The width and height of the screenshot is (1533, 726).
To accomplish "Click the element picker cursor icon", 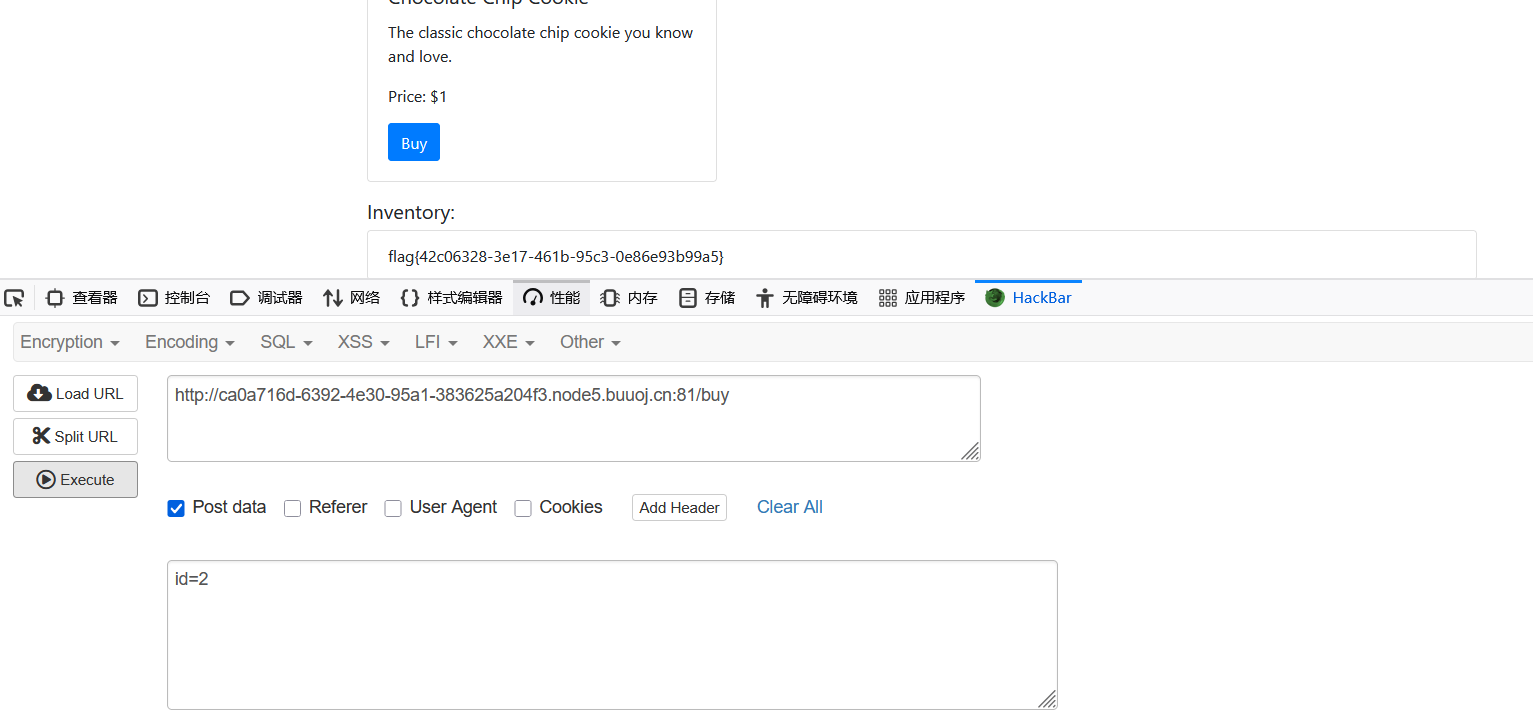I will pyautogui.click(x=14, y=298).
